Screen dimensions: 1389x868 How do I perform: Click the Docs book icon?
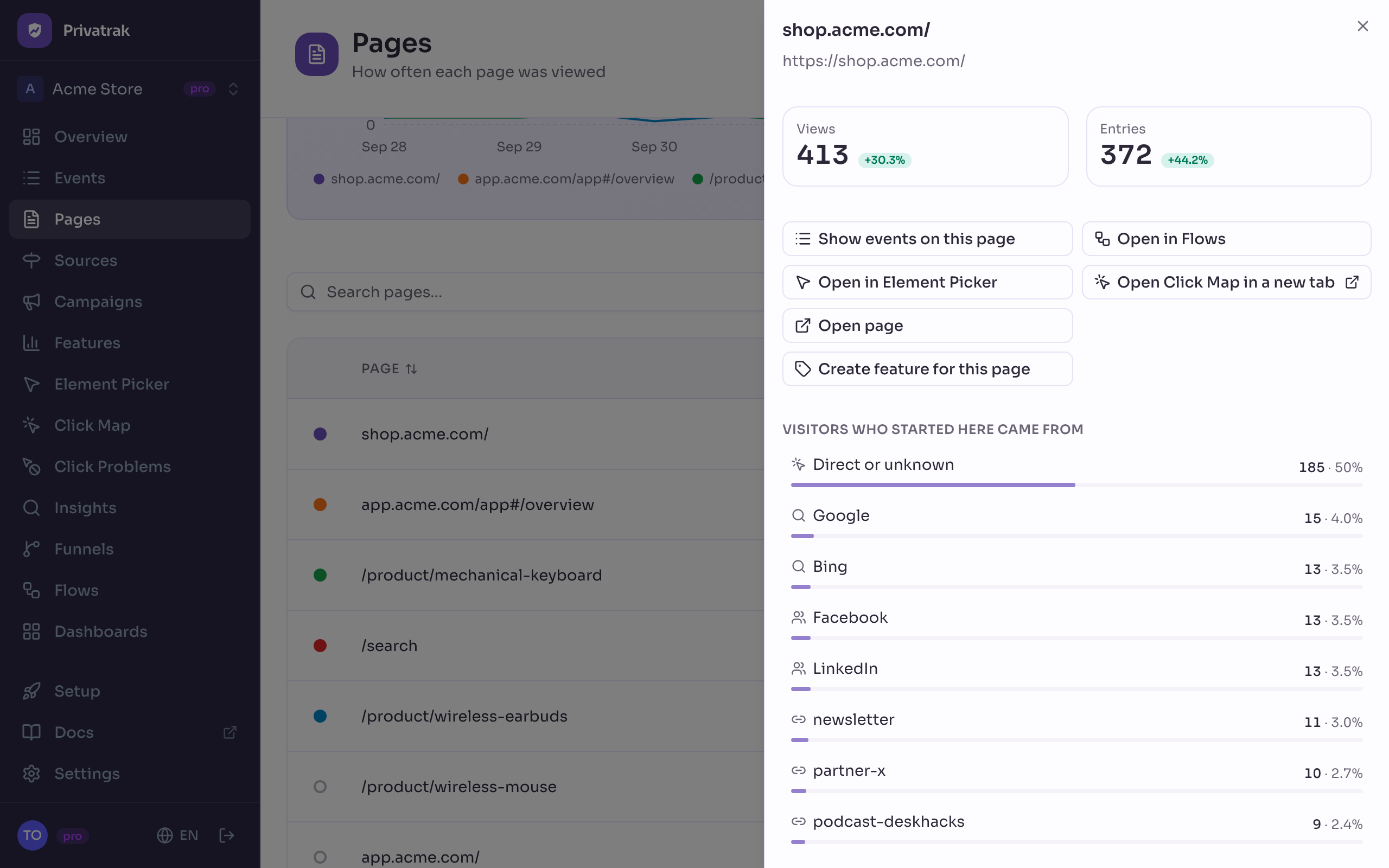click(x=31, y=732)
